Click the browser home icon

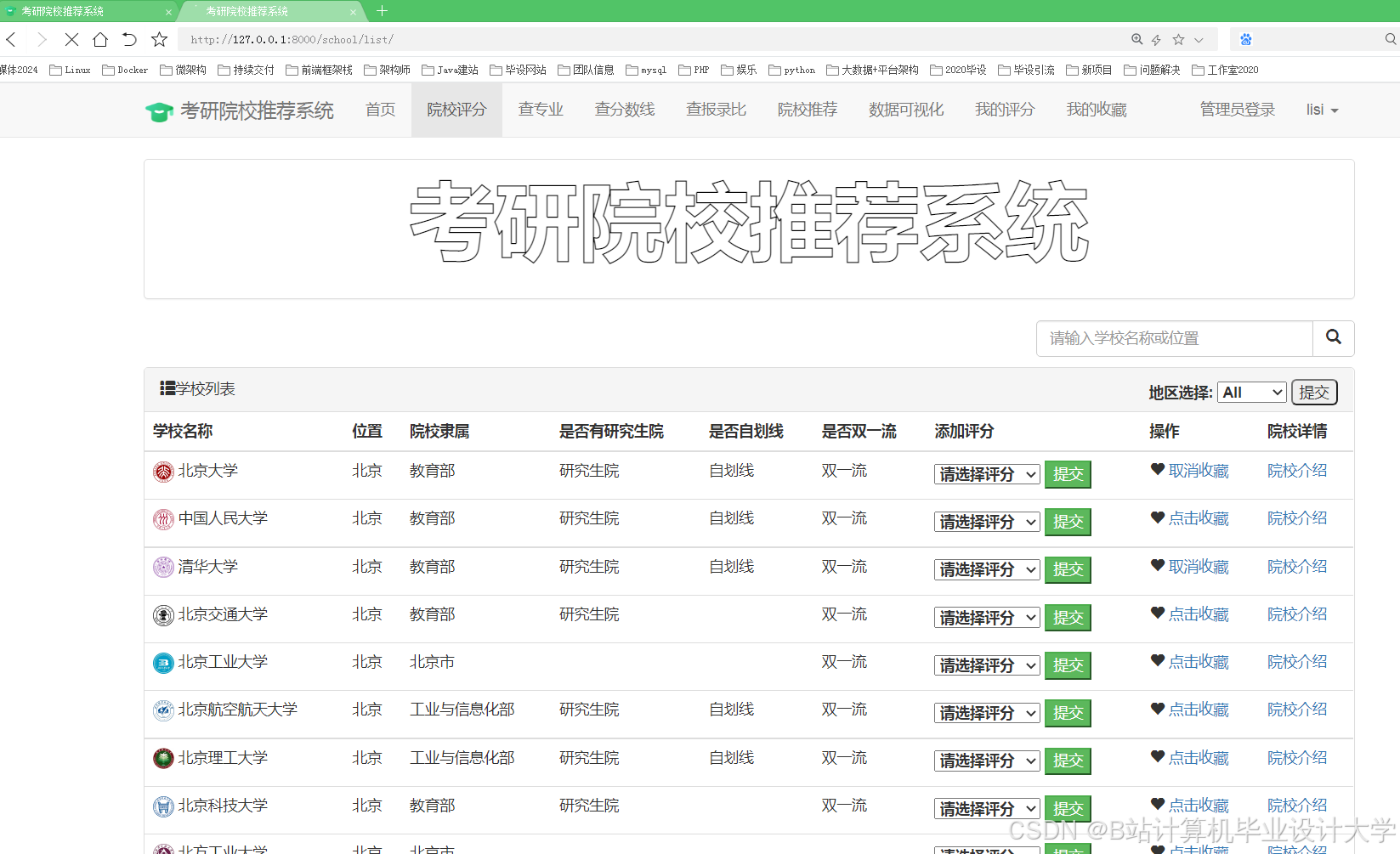100,39
